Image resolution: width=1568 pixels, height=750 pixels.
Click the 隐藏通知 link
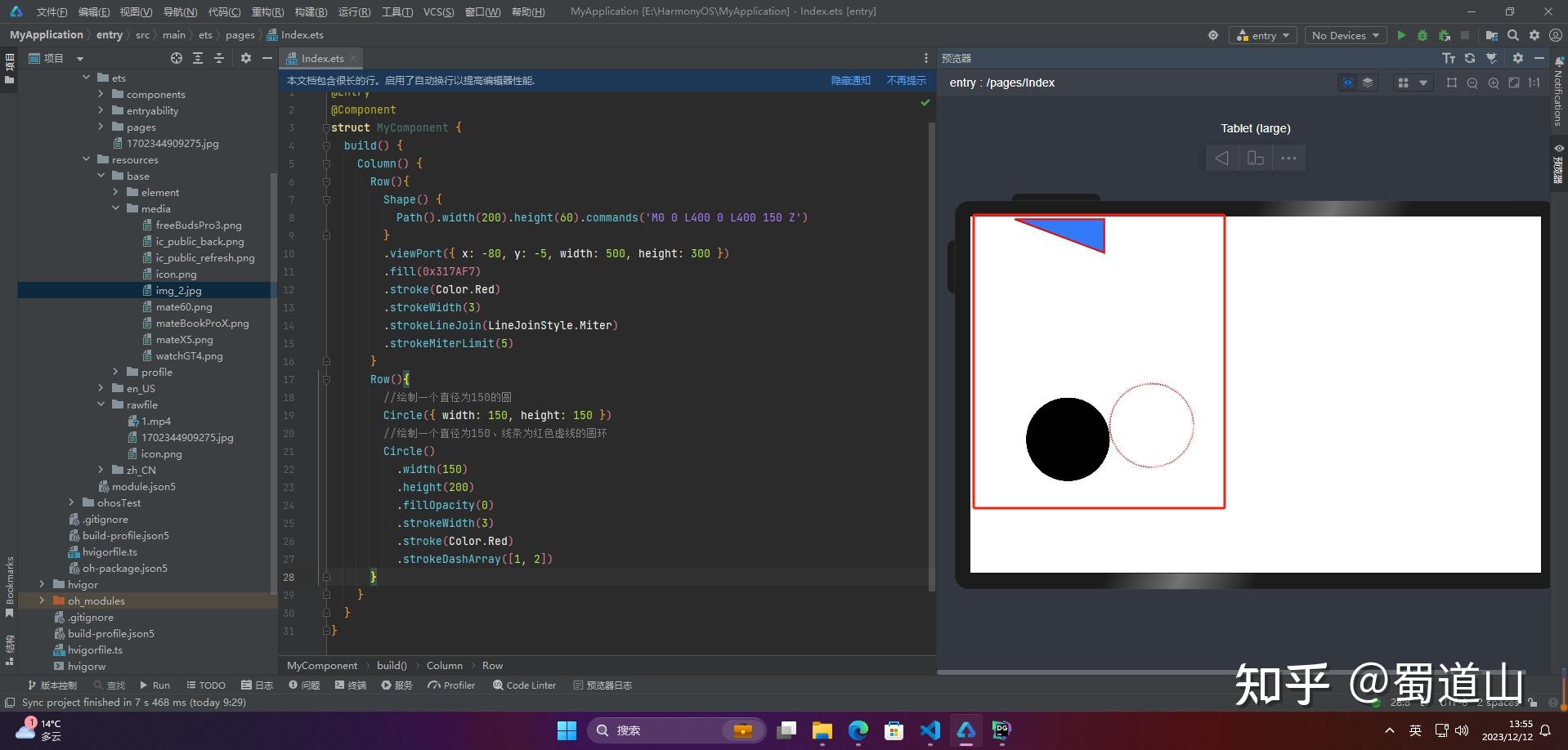coord(850,80)
